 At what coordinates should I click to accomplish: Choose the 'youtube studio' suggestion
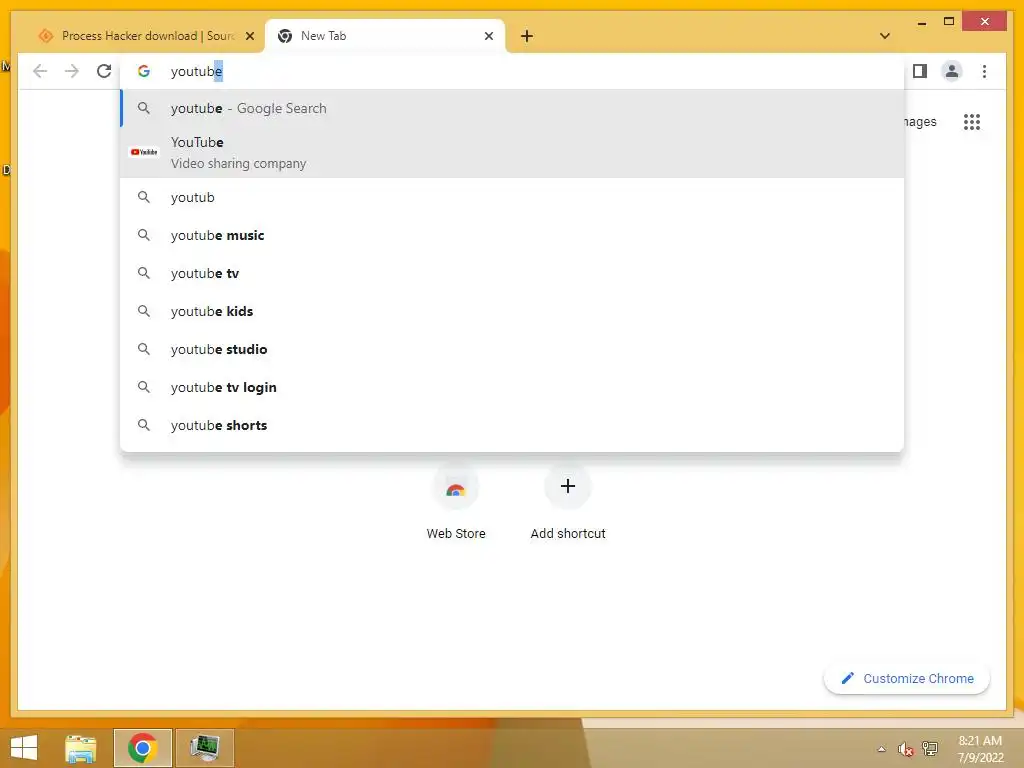click(x=512, y=349)
